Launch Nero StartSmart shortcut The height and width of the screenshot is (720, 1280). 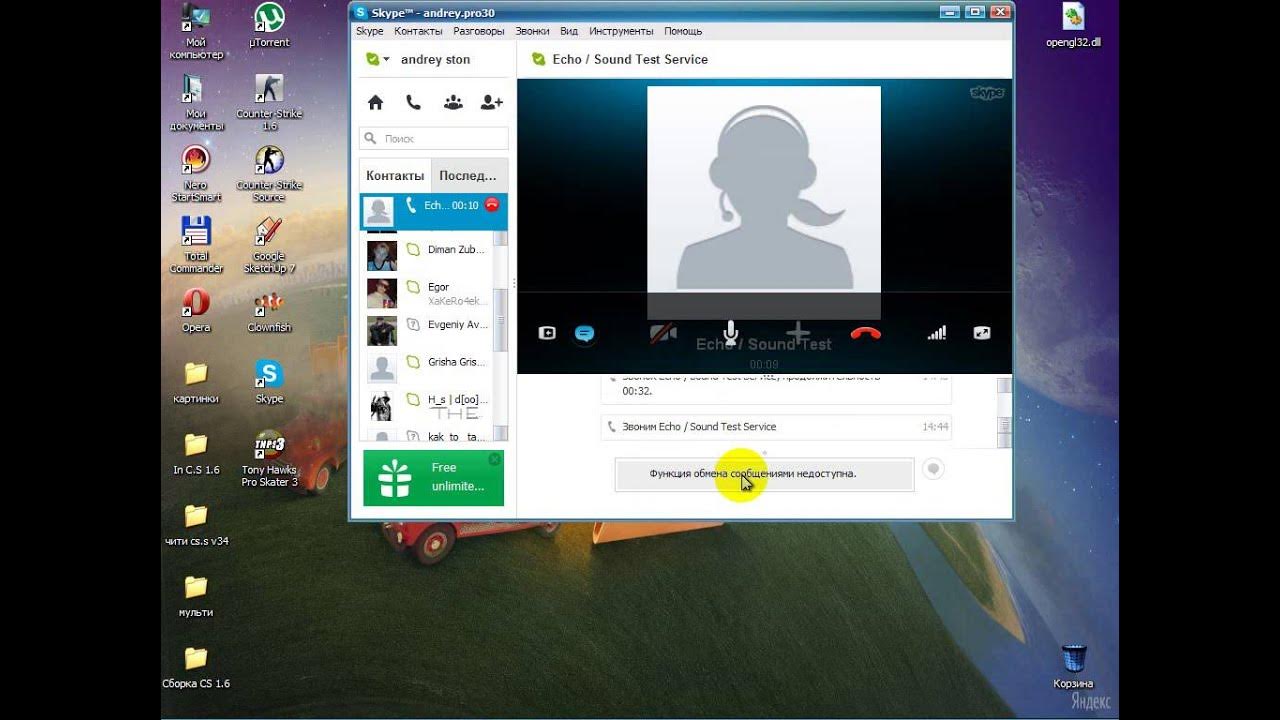196,175
